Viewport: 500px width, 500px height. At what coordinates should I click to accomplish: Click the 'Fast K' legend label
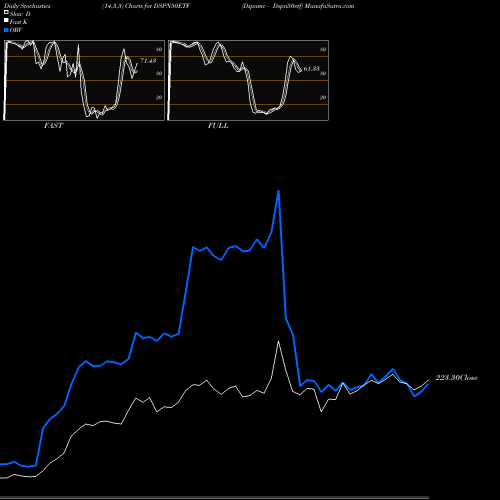click(19, 22)
